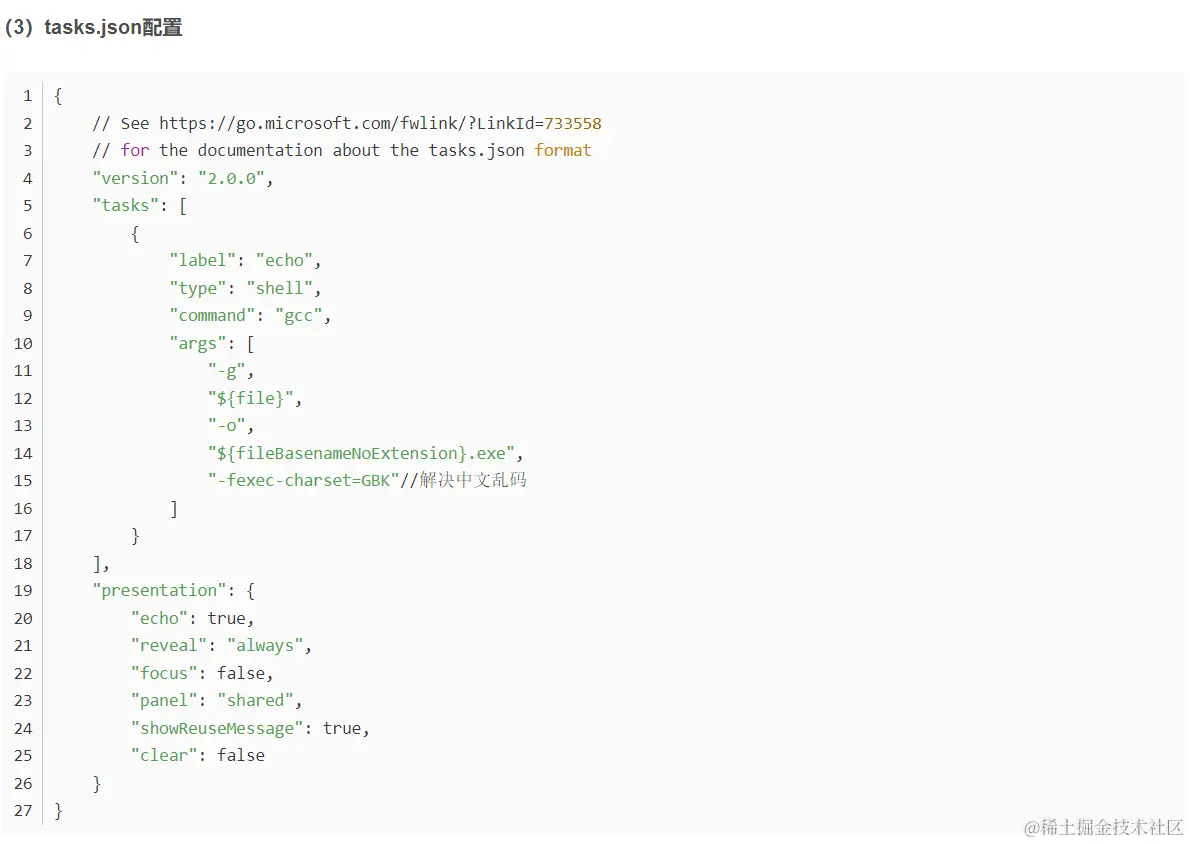The image size is (1190, 844).
Task: Click line number 27 in the gutter
Action: click(24, 811)
